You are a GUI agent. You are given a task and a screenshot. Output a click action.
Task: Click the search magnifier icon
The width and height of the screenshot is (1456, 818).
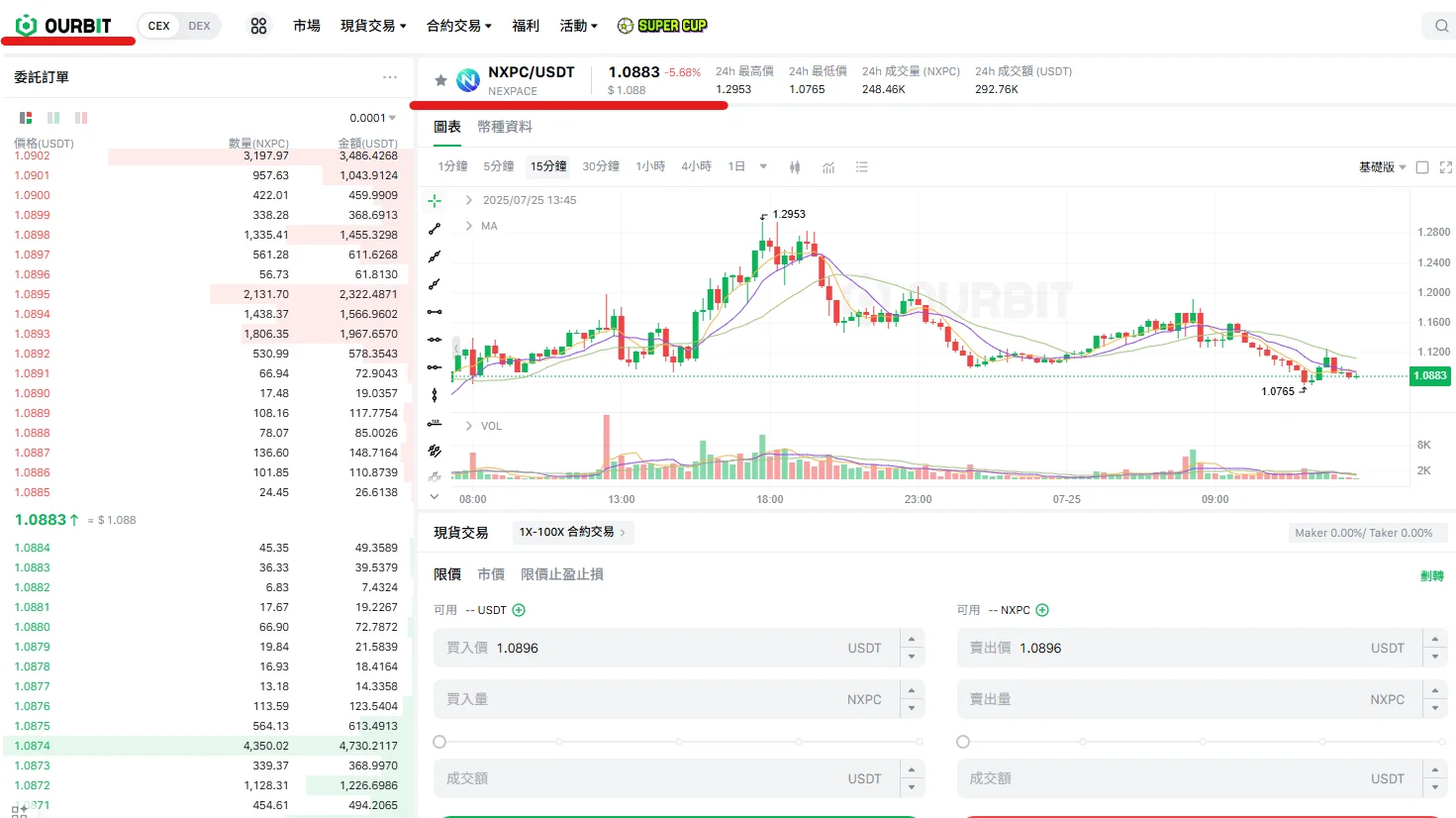point(1441,26)
